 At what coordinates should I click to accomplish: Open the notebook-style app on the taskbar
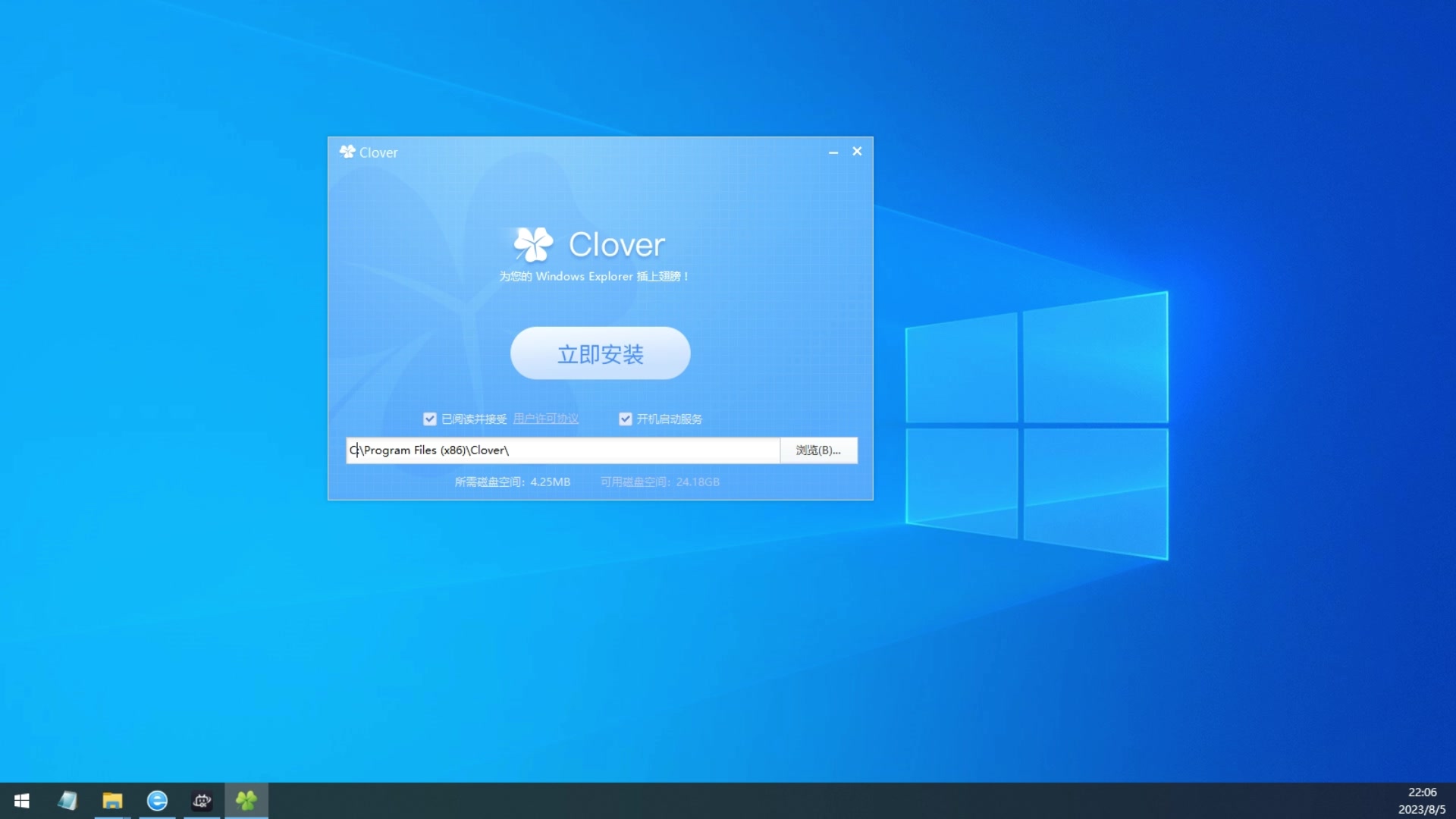click(x=67, y=801)
